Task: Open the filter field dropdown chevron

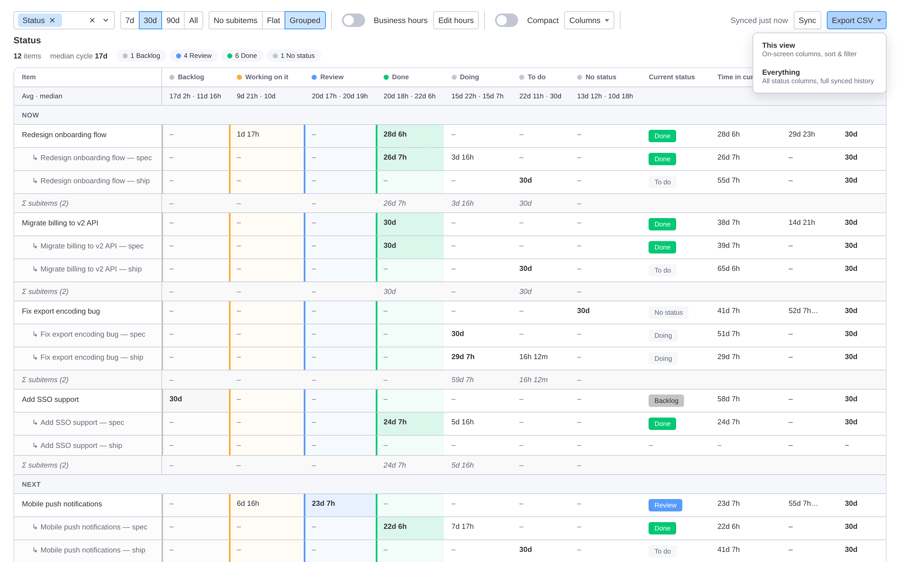Action: point(106,20)
